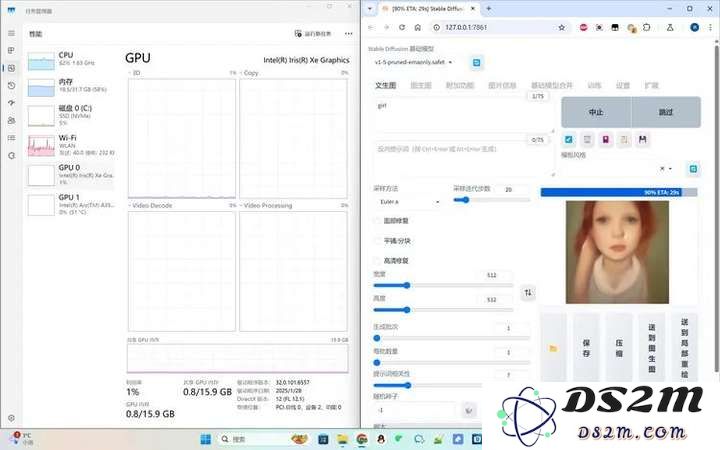Open output folder with yellow folder icon
The height and width of the screenshot is (450, 720).
pyautogui.click(x=553, y=349)
